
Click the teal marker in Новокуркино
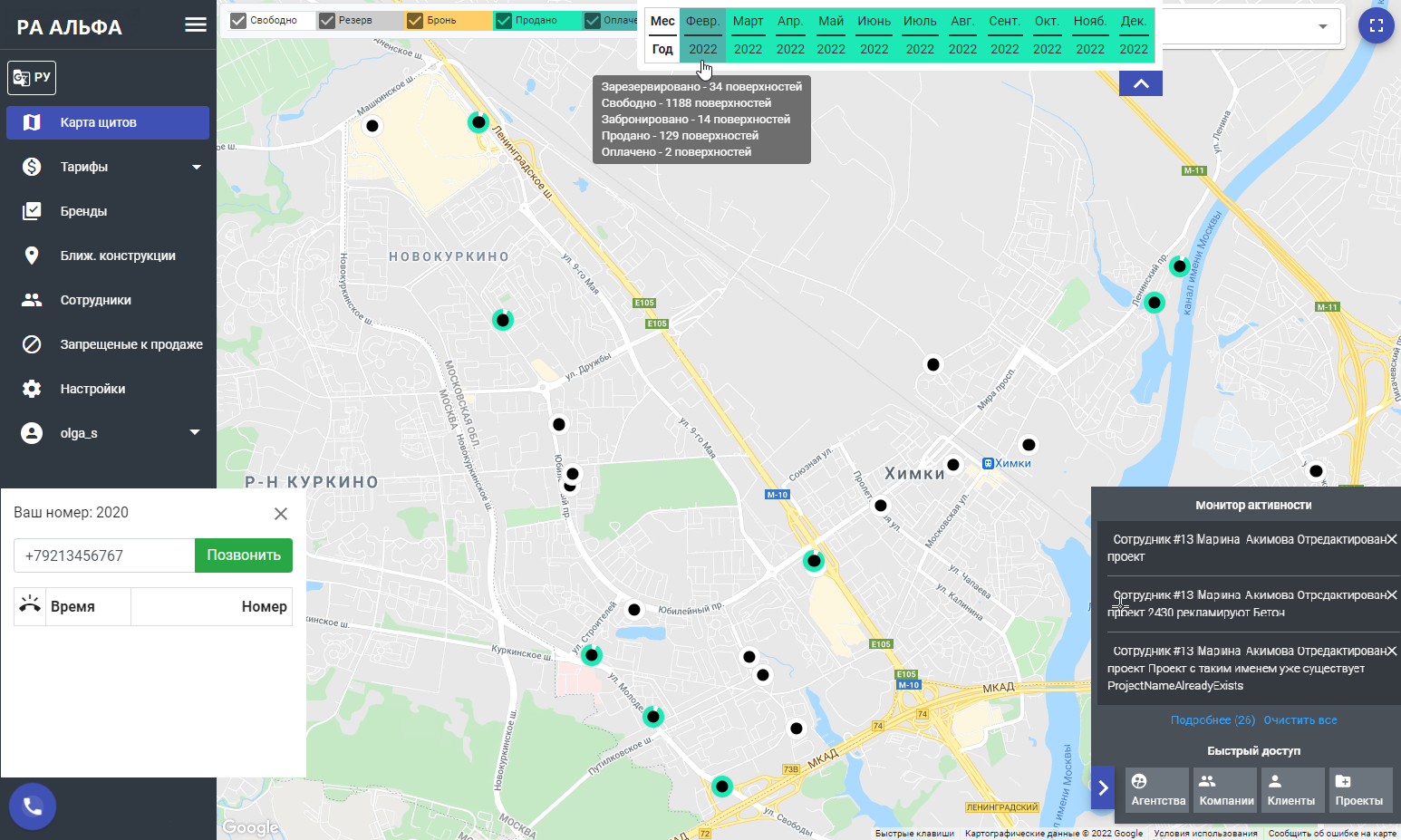click(503, 320)
